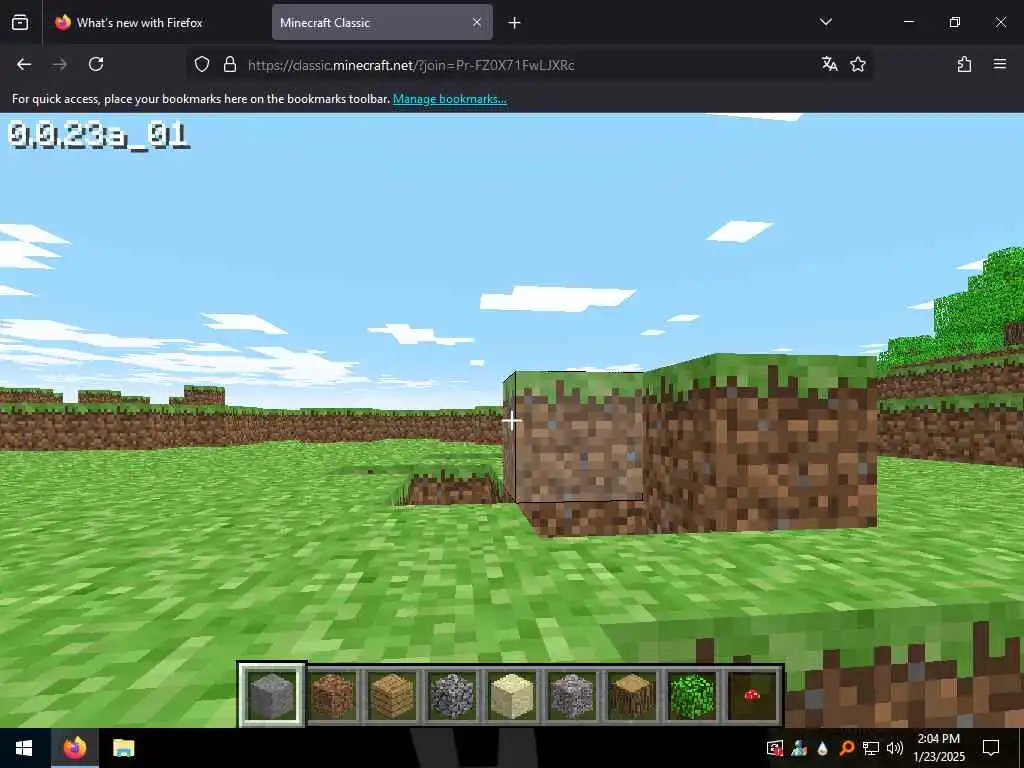
Task: Select the gravel block in hotbar
Action: pyautogui.click(x=572, y=696)
